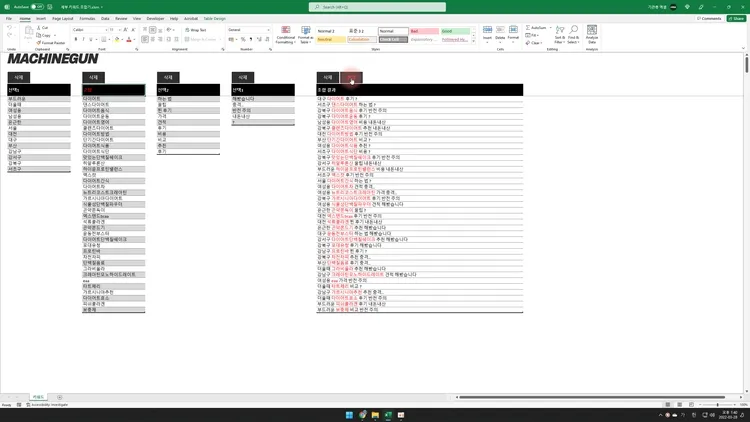Open the Formulas ribbon tab
Image resolution: width=750 pixels, height=422 pixels.
coord(88,18)
